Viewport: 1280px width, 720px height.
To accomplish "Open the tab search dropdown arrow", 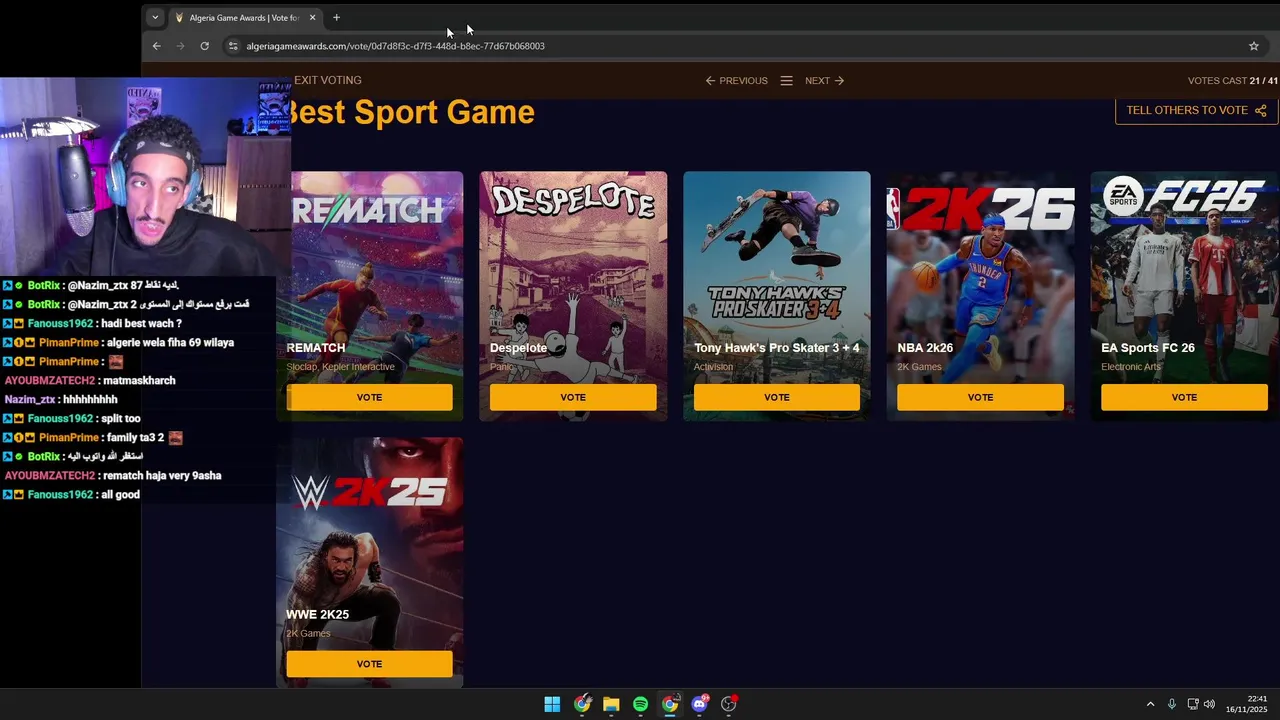I will click(154, 18).
